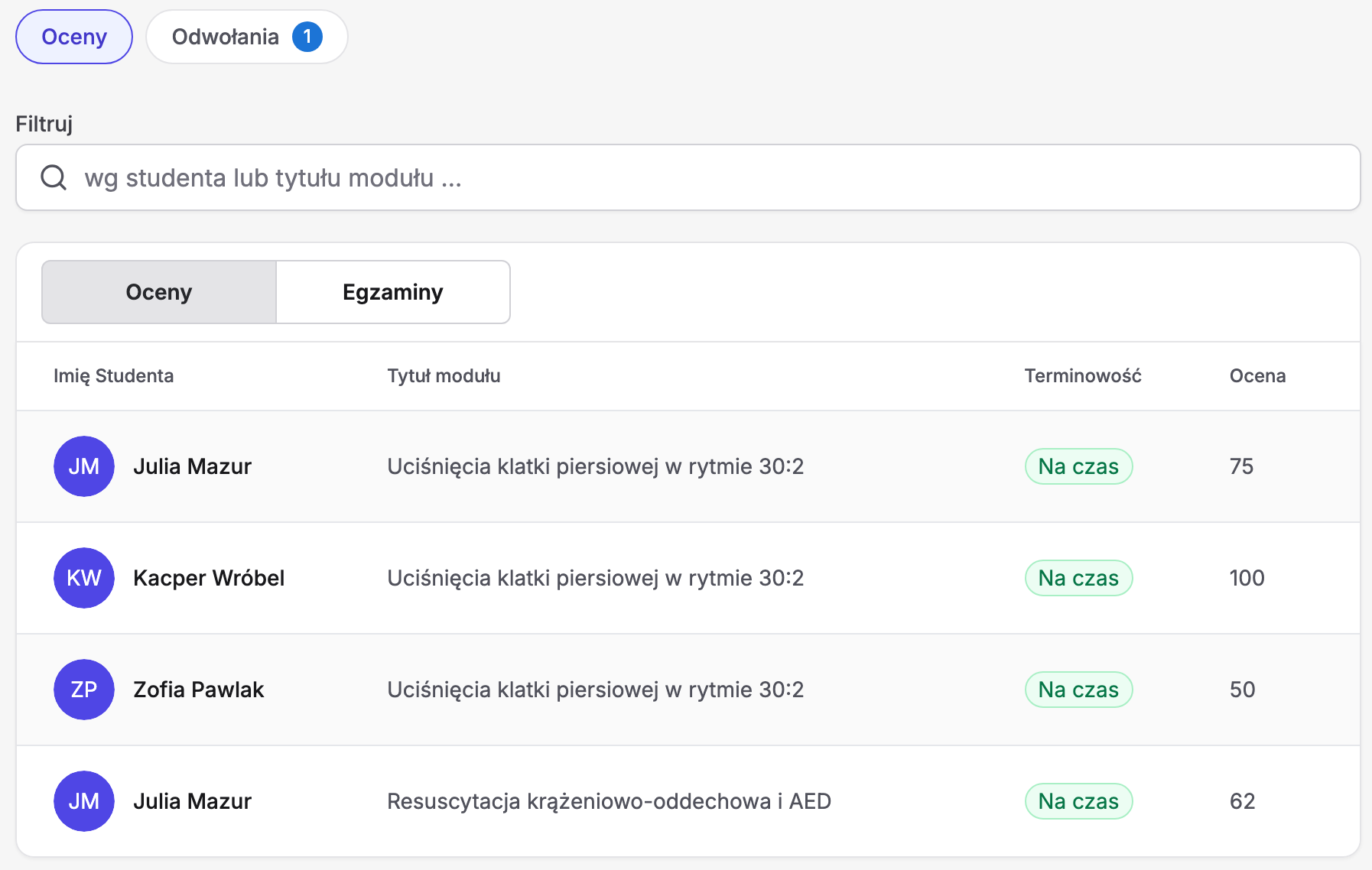Click Na czas badge for Zofia Pawlak

click(1078, 690)
